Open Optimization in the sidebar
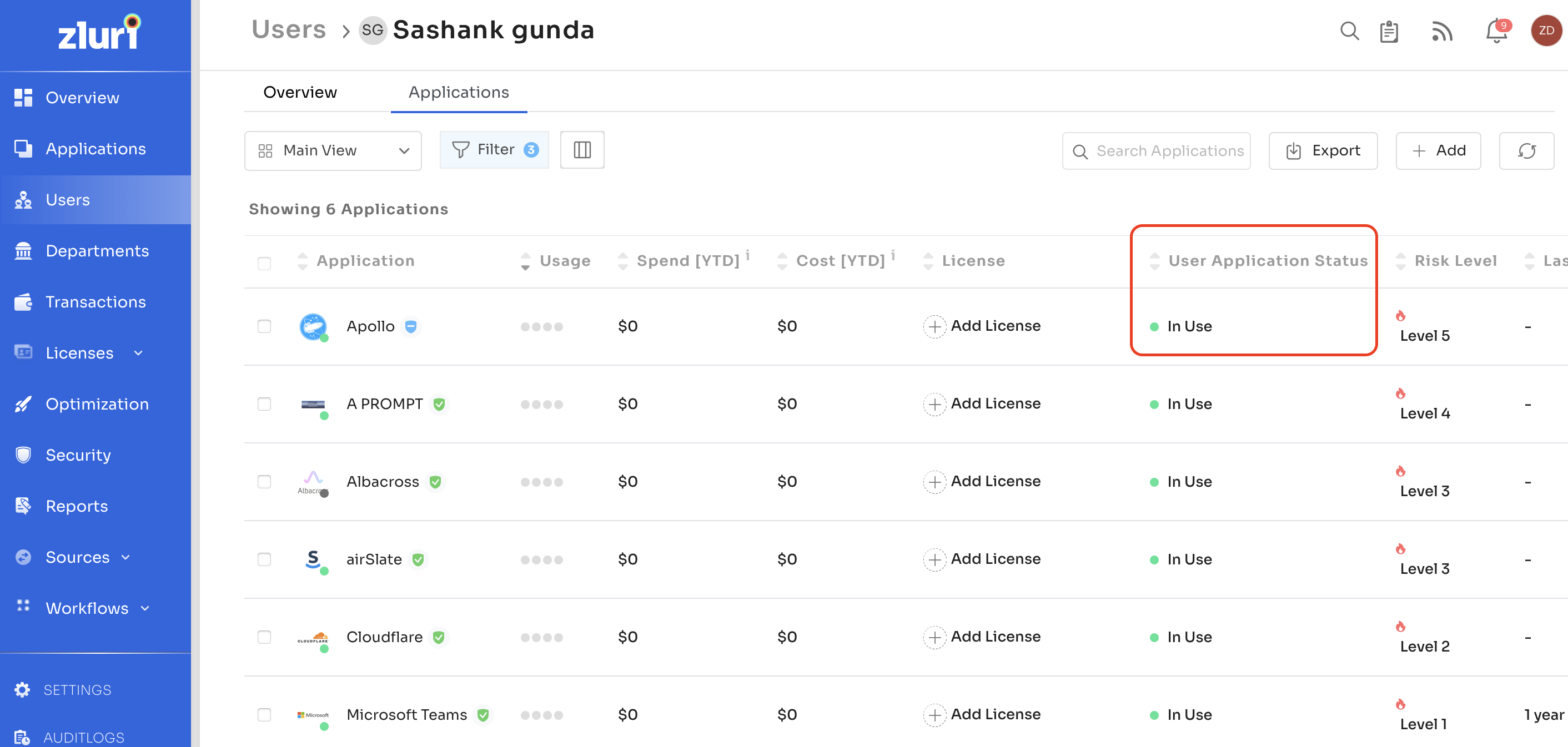Screen dimensions: 1568x747 pos(97,404)
